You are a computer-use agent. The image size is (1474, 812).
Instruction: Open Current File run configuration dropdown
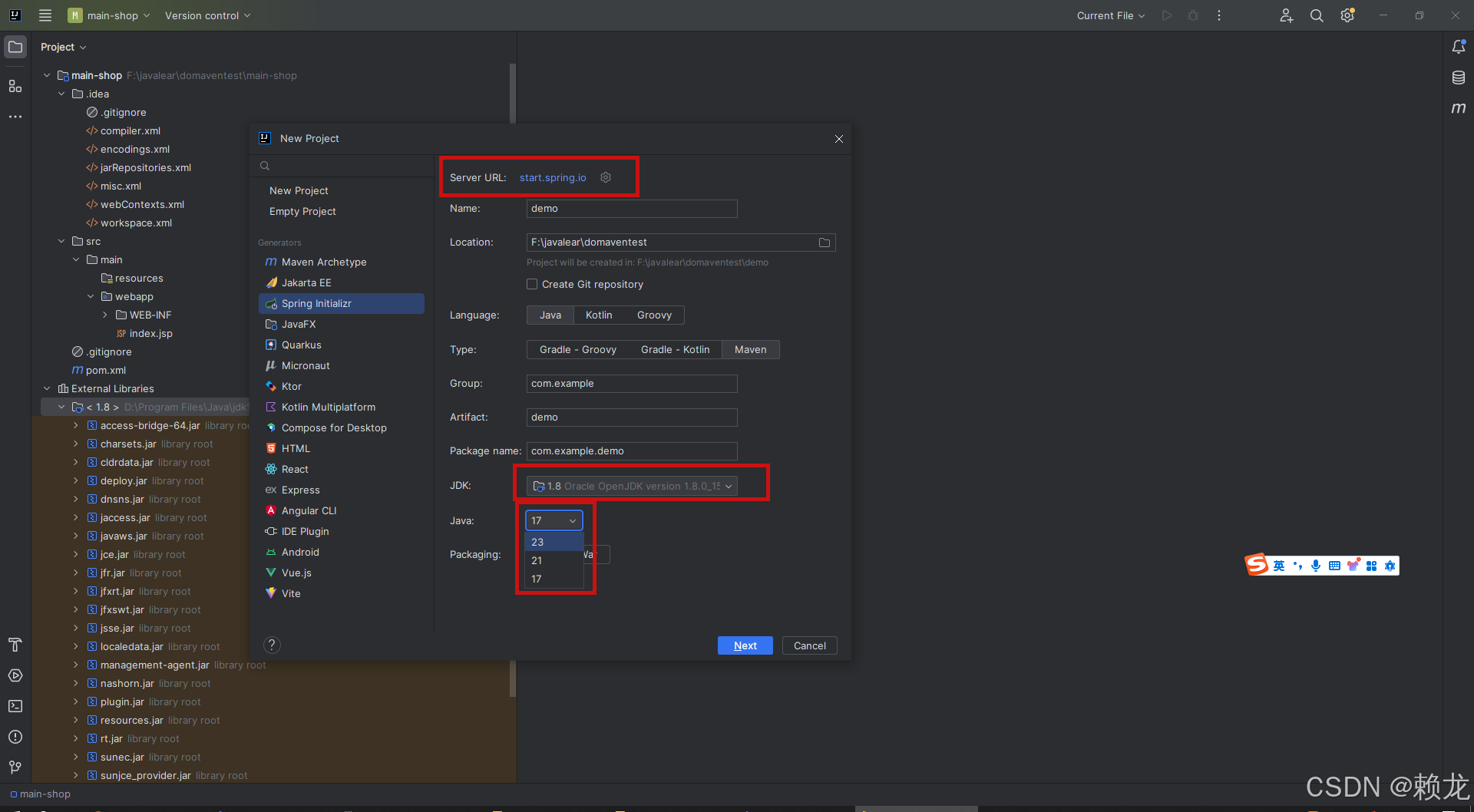[x=1110, y=15]
